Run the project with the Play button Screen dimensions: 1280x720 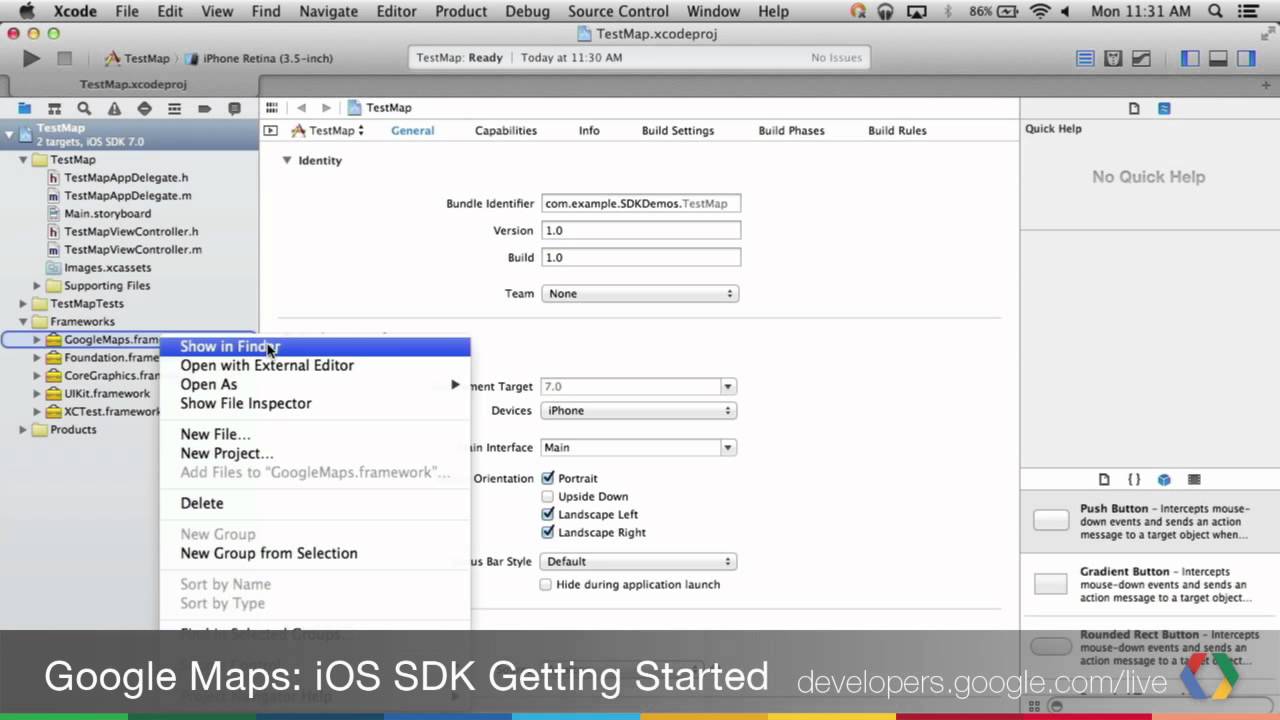(31, 58)
